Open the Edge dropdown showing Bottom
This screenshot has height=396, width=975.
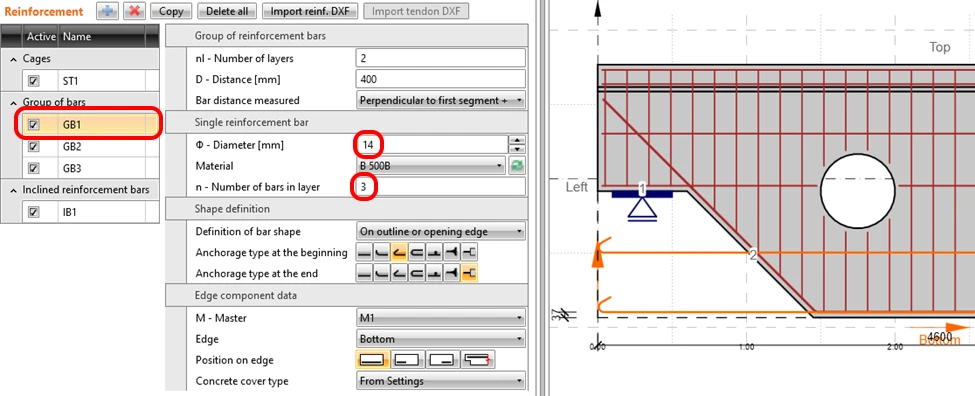pyautogui.click(x=441, y=339)
